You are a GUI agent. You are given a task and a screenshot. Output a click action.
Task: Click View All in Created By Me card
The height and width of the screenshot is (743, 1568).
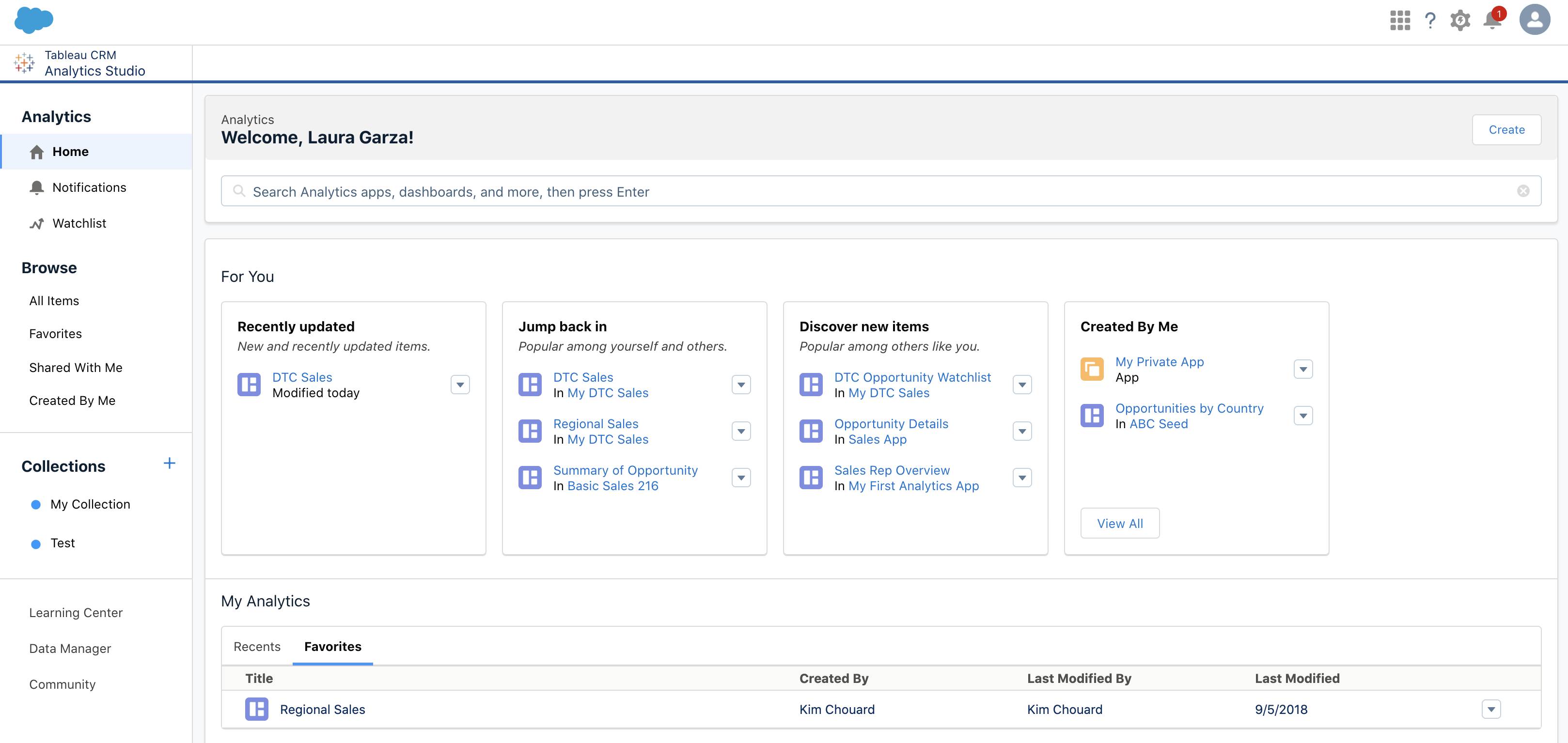[1120, 523]
